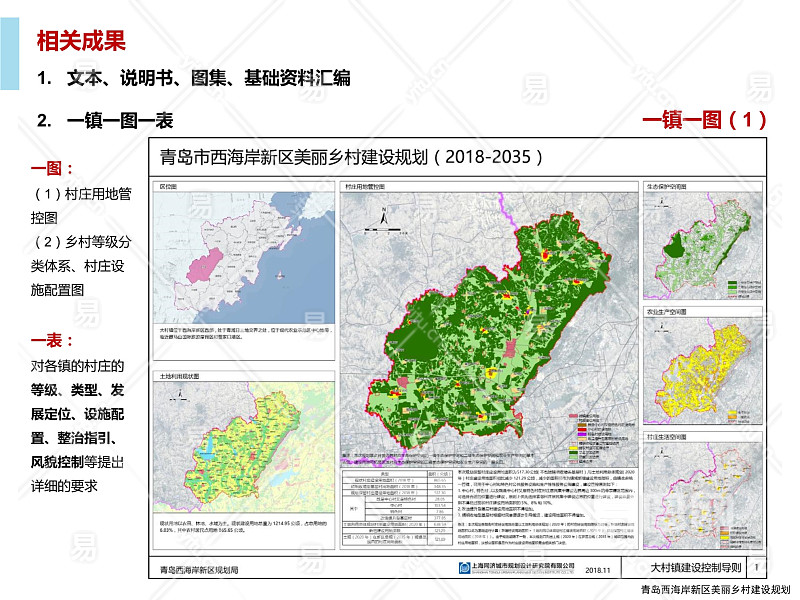Click the footer text 青岛西海岸新区规划局
This screenshot has width=800, height=600.
[198, 569]
